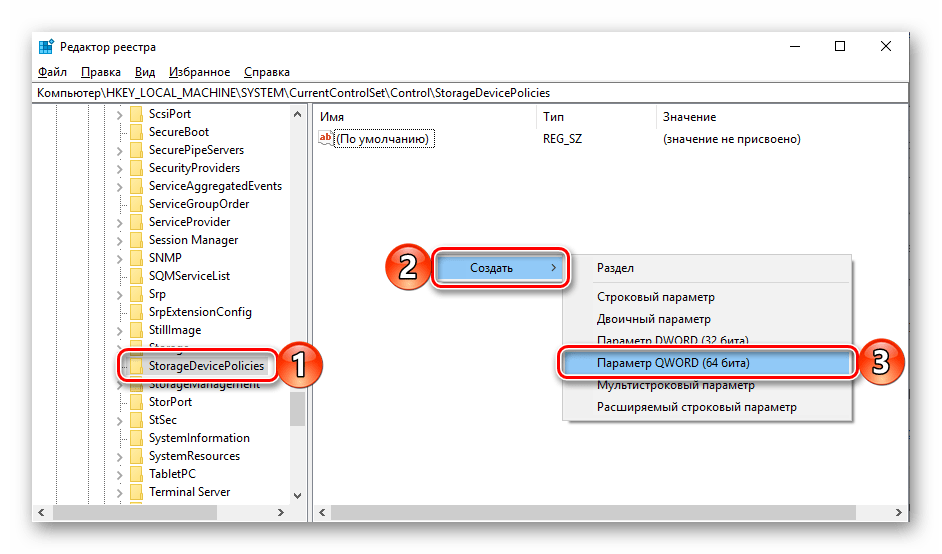Screen dimensions: 942x554
Task: Click the ServiceGroupOrder folder icon
Action: (137, 204)
